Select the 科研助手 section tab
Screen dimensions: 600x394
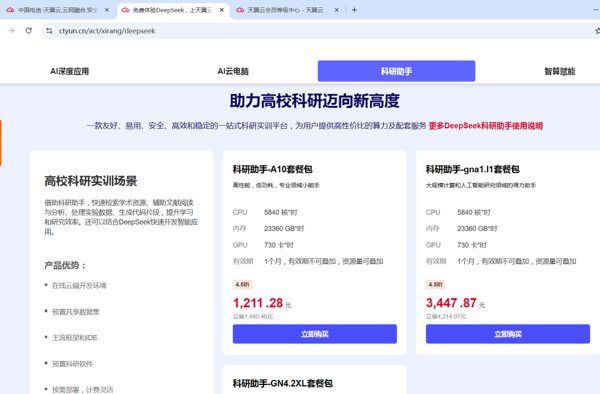(396, 71)
